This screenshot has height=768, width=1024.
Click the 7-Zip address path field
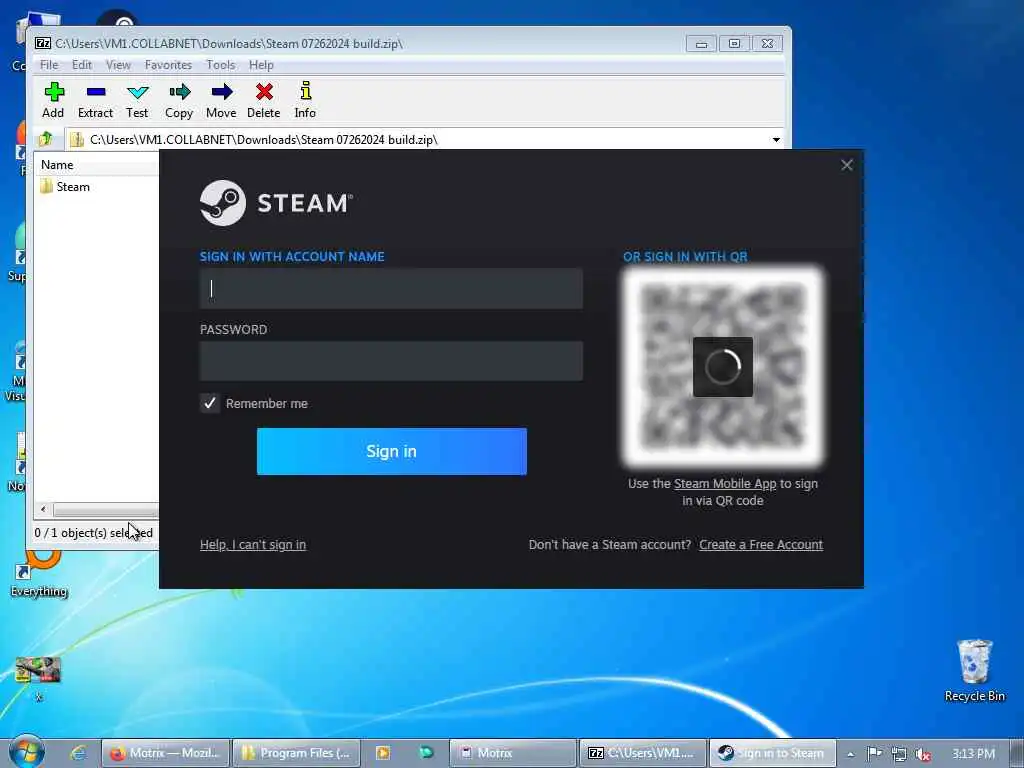pos(418,140)
